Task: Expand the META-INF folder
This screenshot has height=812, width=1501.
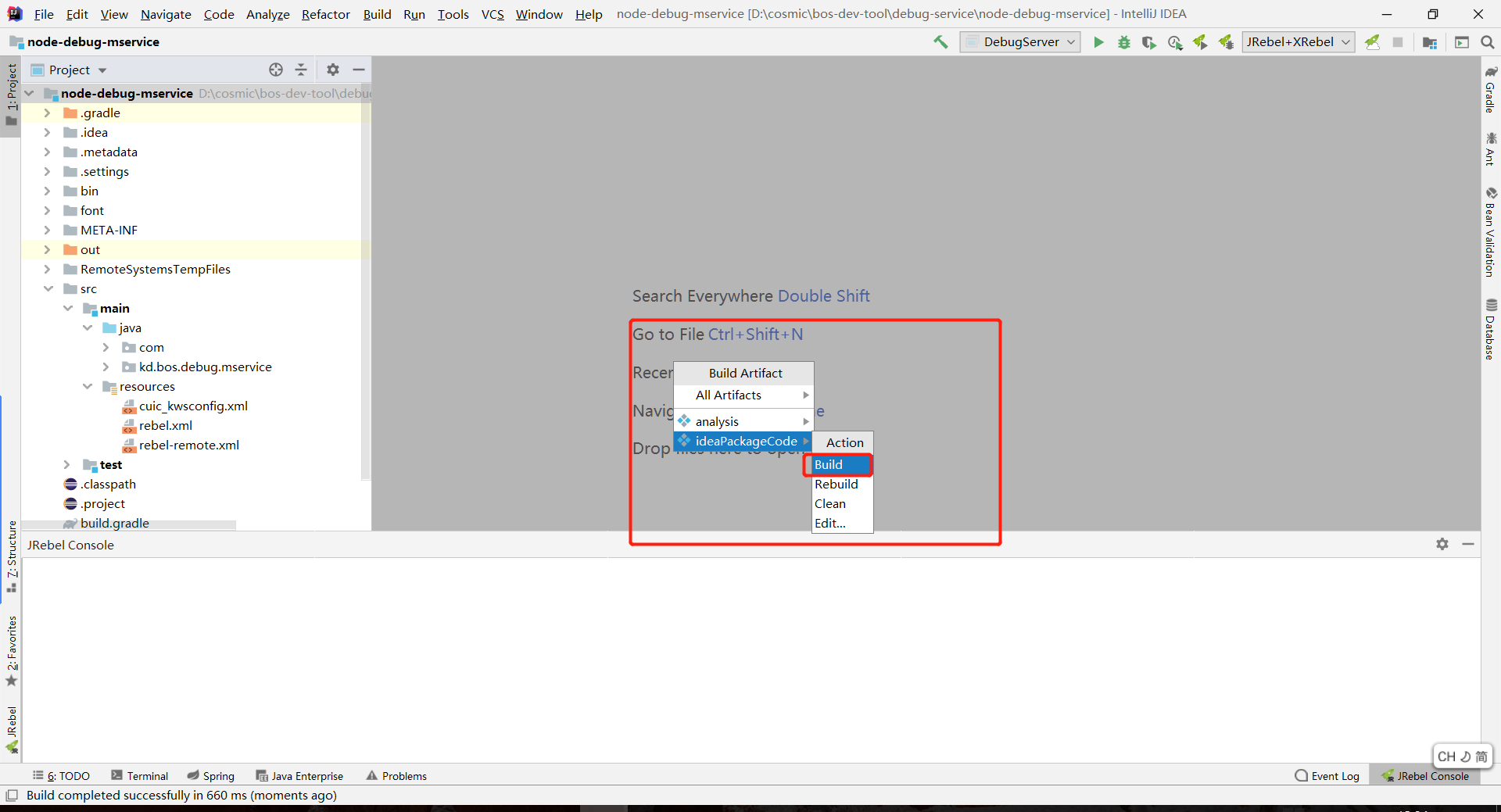Action: (47, 230)
